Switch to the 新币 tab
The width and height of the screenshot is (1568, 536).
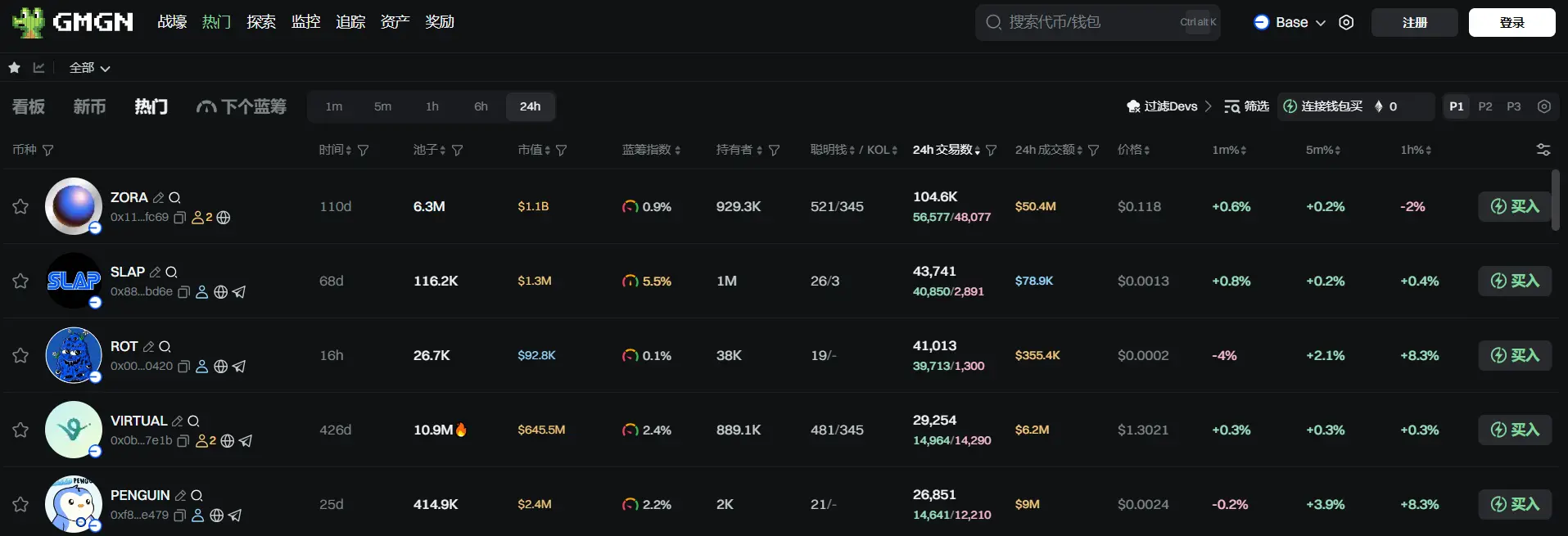click(x=89, y=106)
